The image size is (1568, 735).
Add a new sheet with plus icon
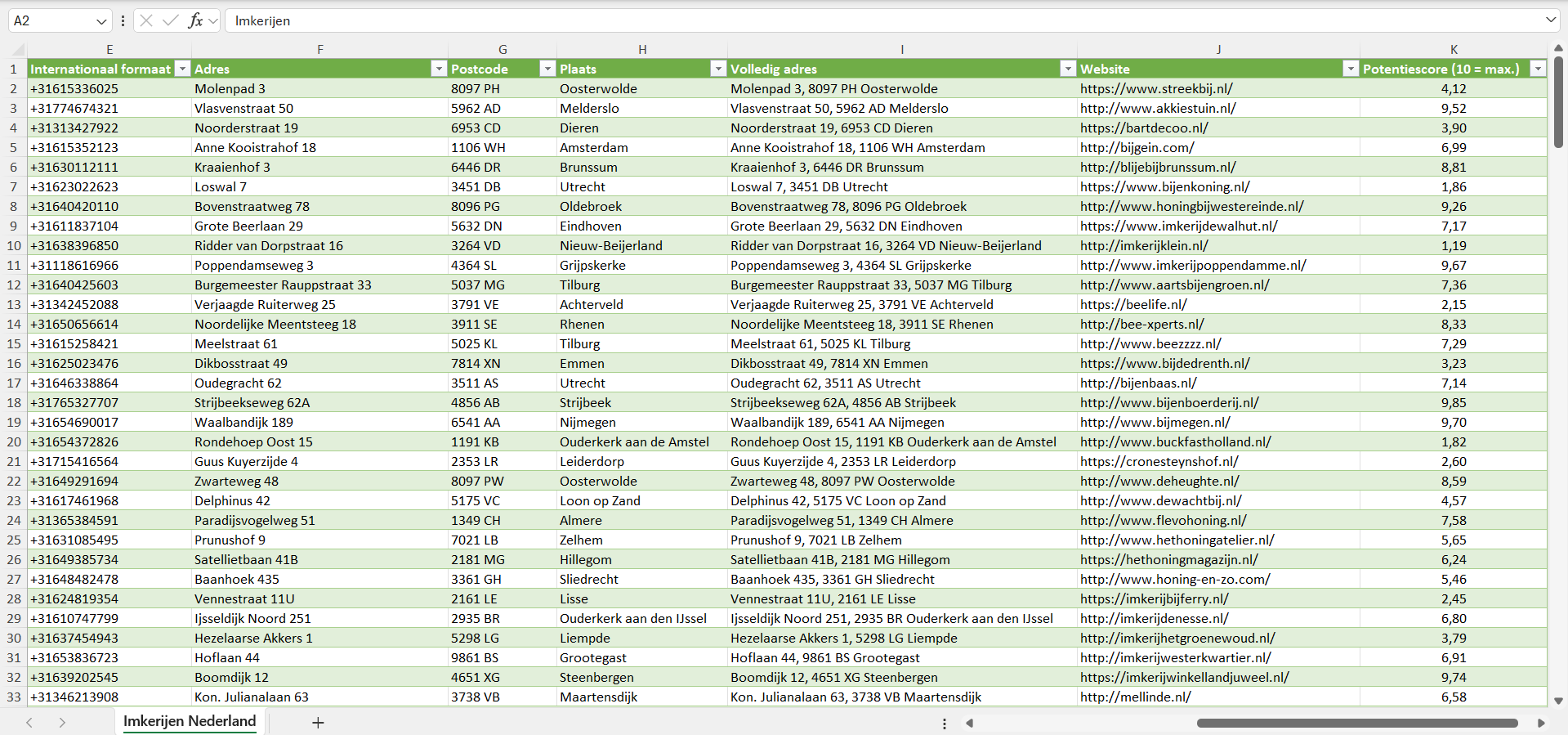click(x=318, y=723)
